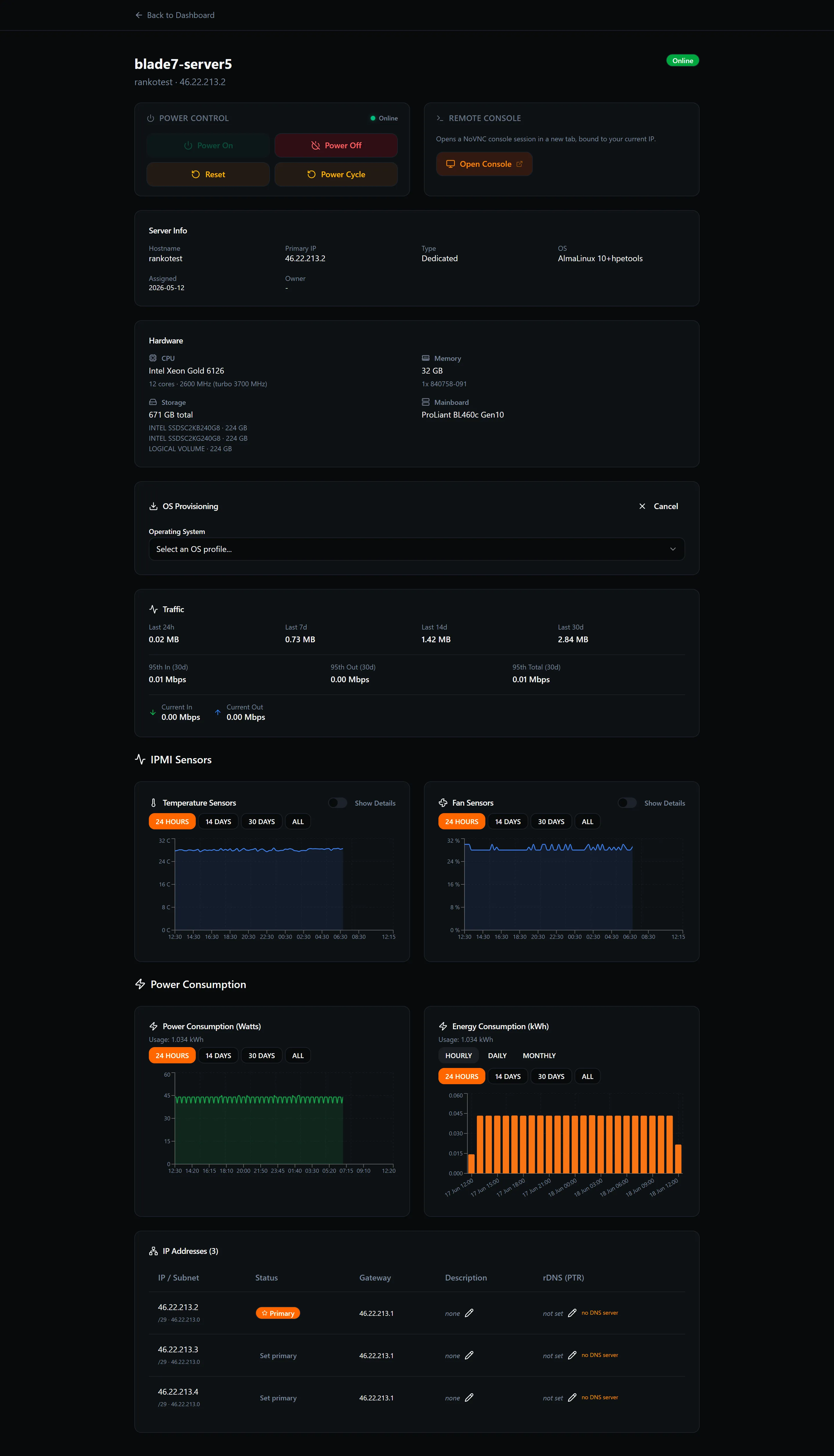Select 14 DAYS in Energy Consumption chart
This screenshot has height=1456, width=834.
[x=508, y=1076]
